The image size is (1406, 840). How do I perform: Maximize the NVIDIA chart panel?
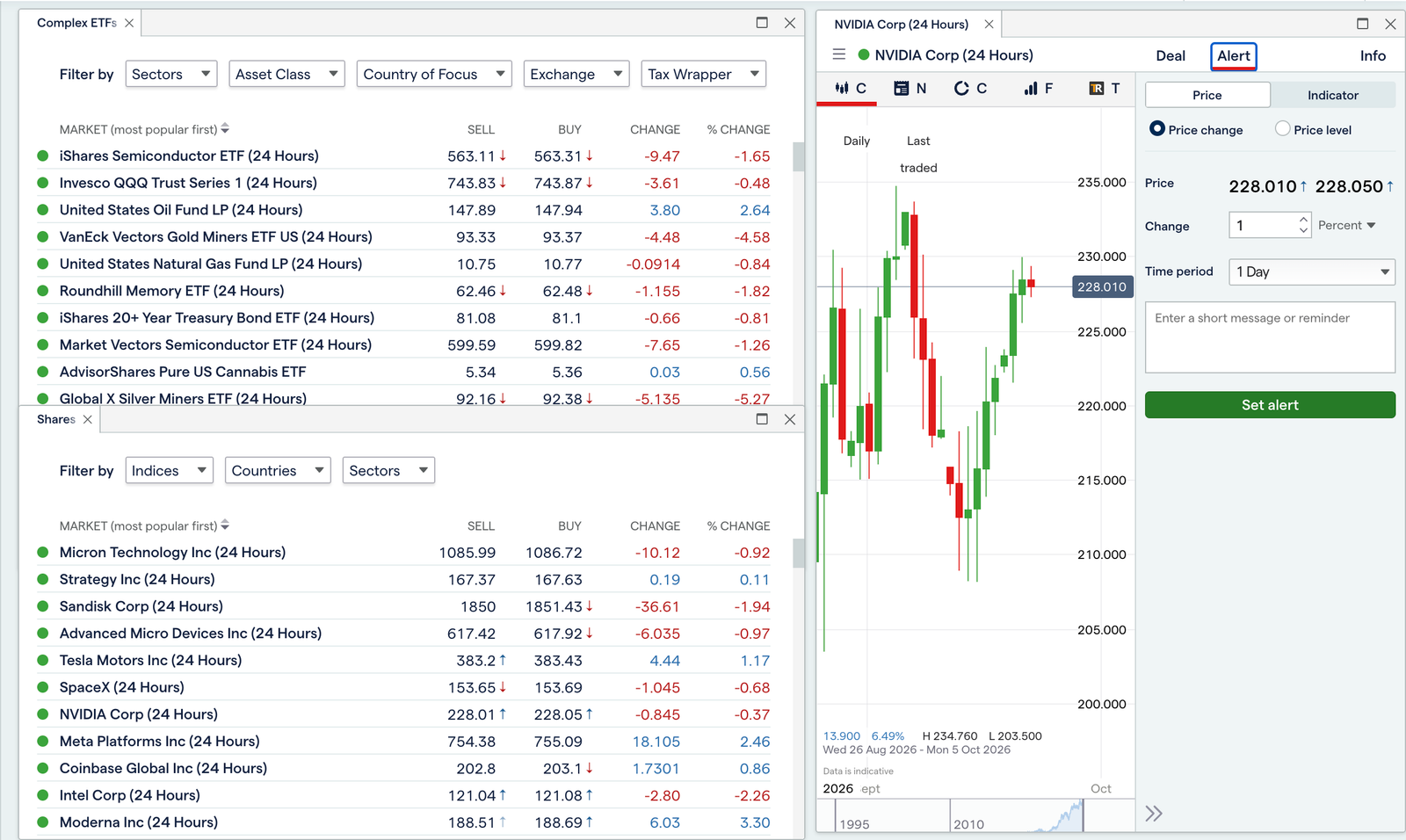tap(1363, 24)
